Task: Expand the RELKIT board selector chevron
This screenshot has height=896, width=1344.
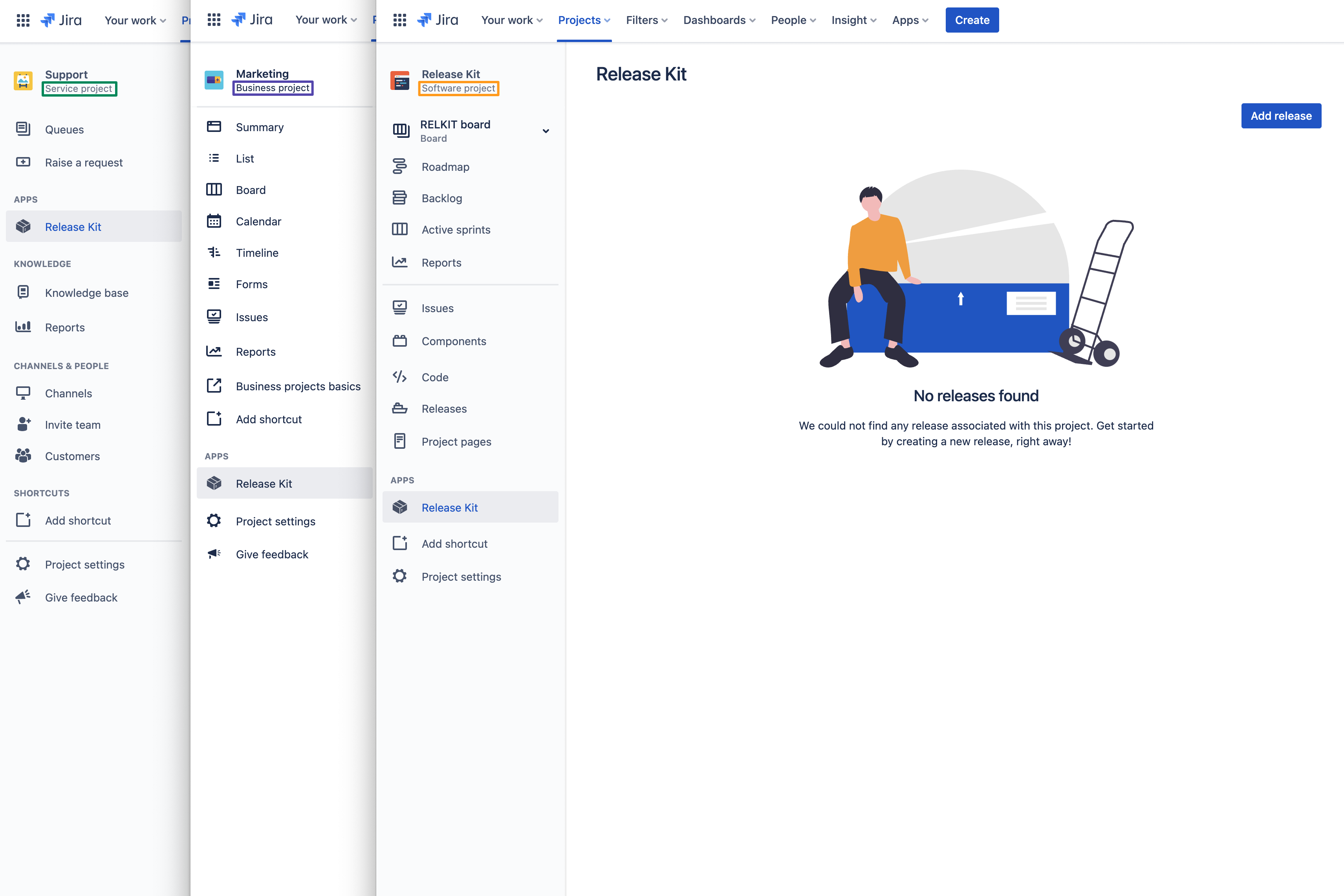Action: (x=545, y=131)
